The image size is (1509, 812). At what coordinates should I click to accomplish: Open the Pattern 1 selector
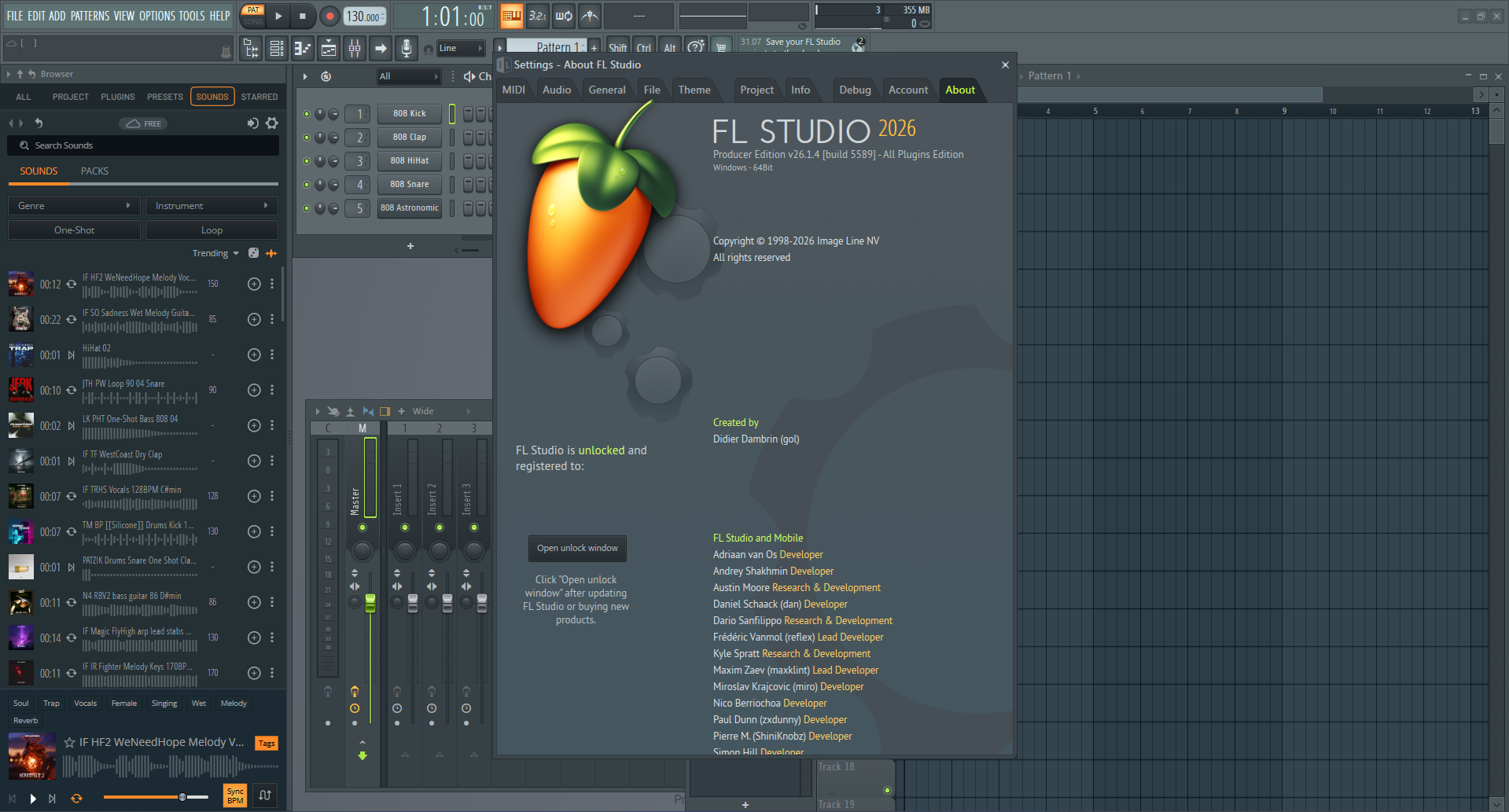point(547,47)
